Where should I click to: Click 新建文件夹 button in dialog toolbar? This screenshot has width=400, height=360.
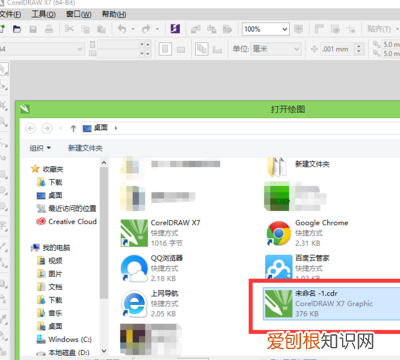tap(85, 148)
